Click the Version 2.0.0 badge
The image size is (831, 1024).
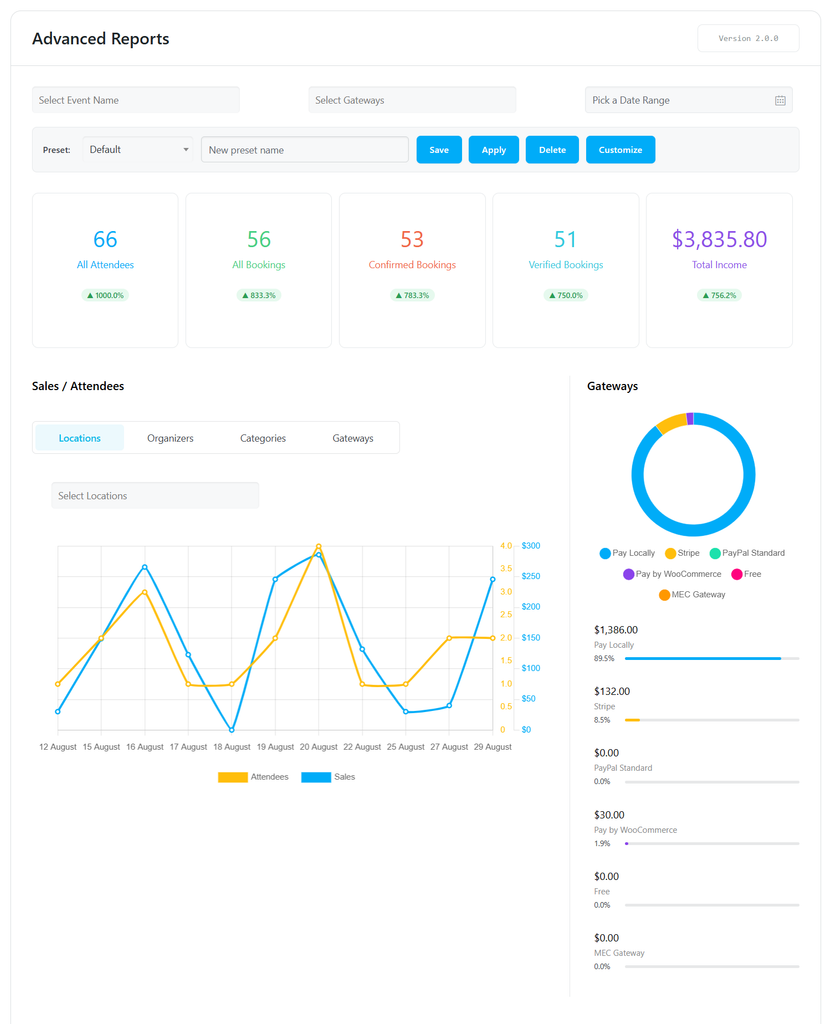(x=749, y=39)
